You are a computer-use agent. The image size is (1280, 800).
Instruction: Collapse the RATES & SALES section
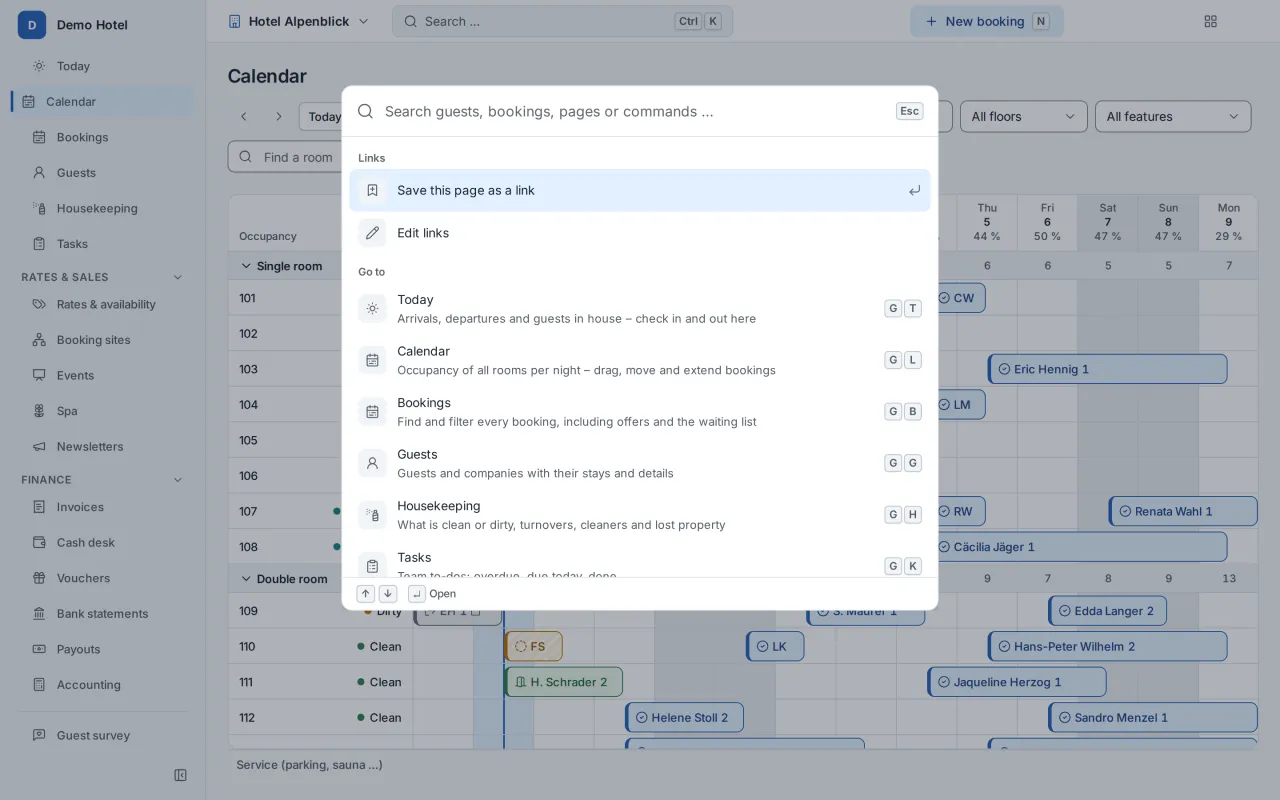(178, 277)
